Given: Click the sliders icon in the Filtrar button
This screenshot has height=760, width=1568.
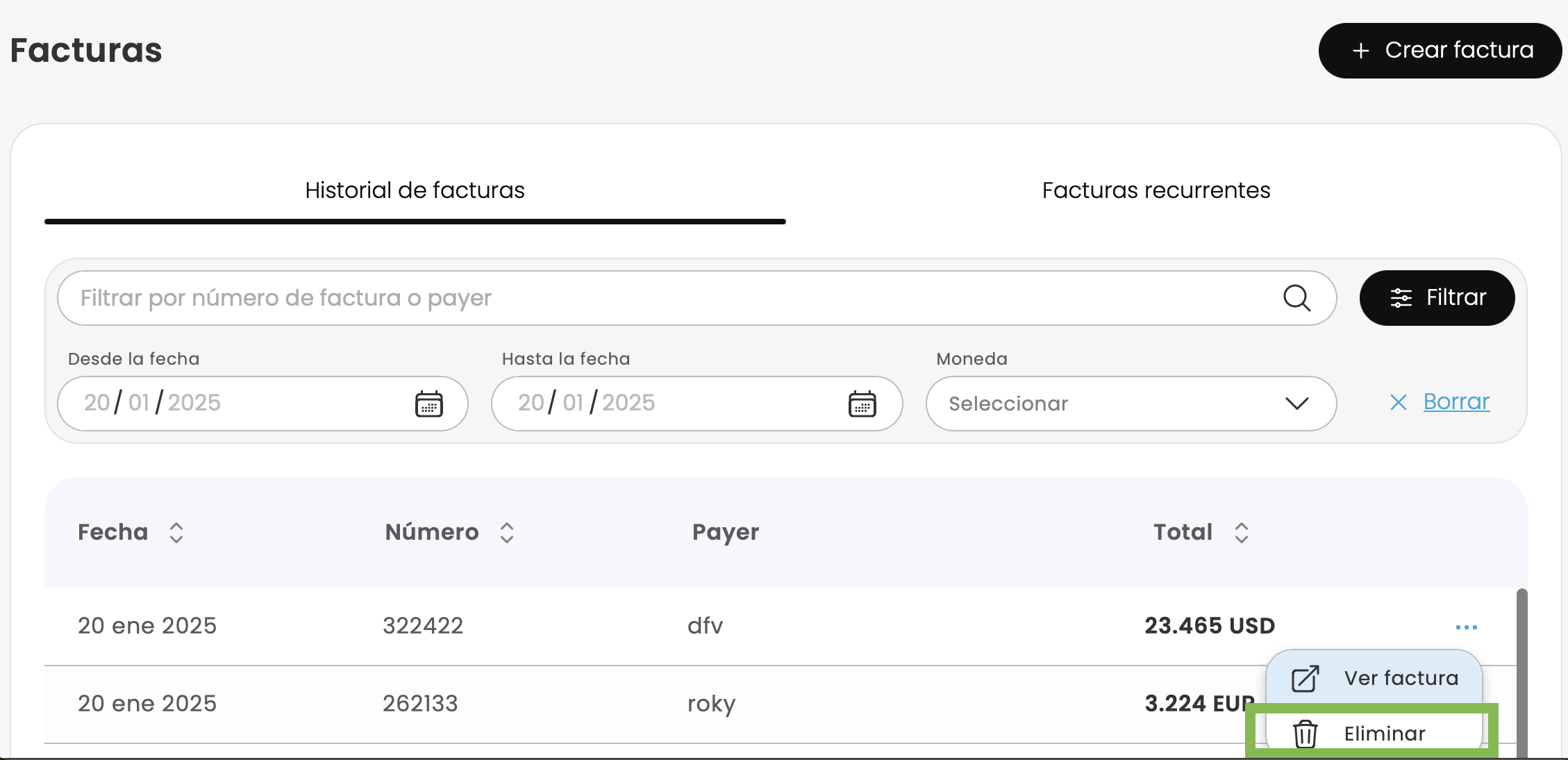Looking at the screenshot, I should click(x=1401, y=298).
